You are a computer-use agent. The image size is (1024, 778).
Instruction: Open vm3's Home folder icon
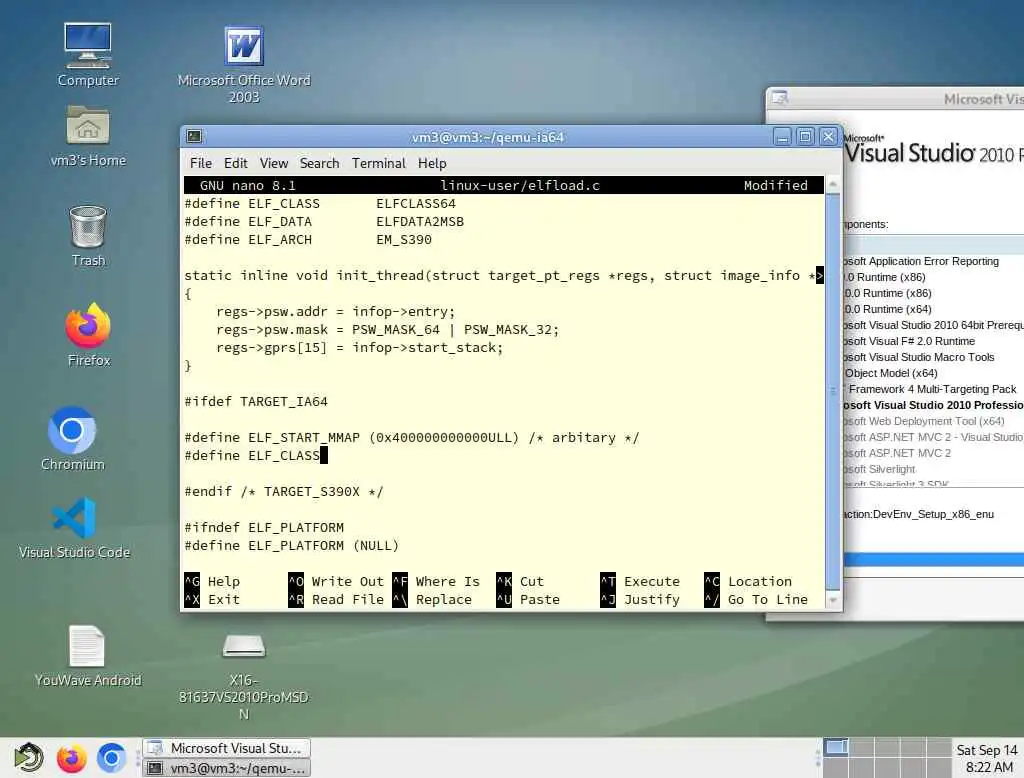click(88, 136)
